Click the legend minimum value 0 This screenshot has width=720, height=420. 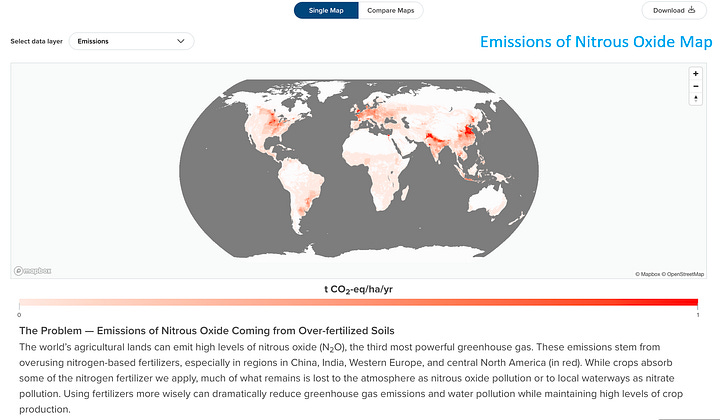pos(19,315)
